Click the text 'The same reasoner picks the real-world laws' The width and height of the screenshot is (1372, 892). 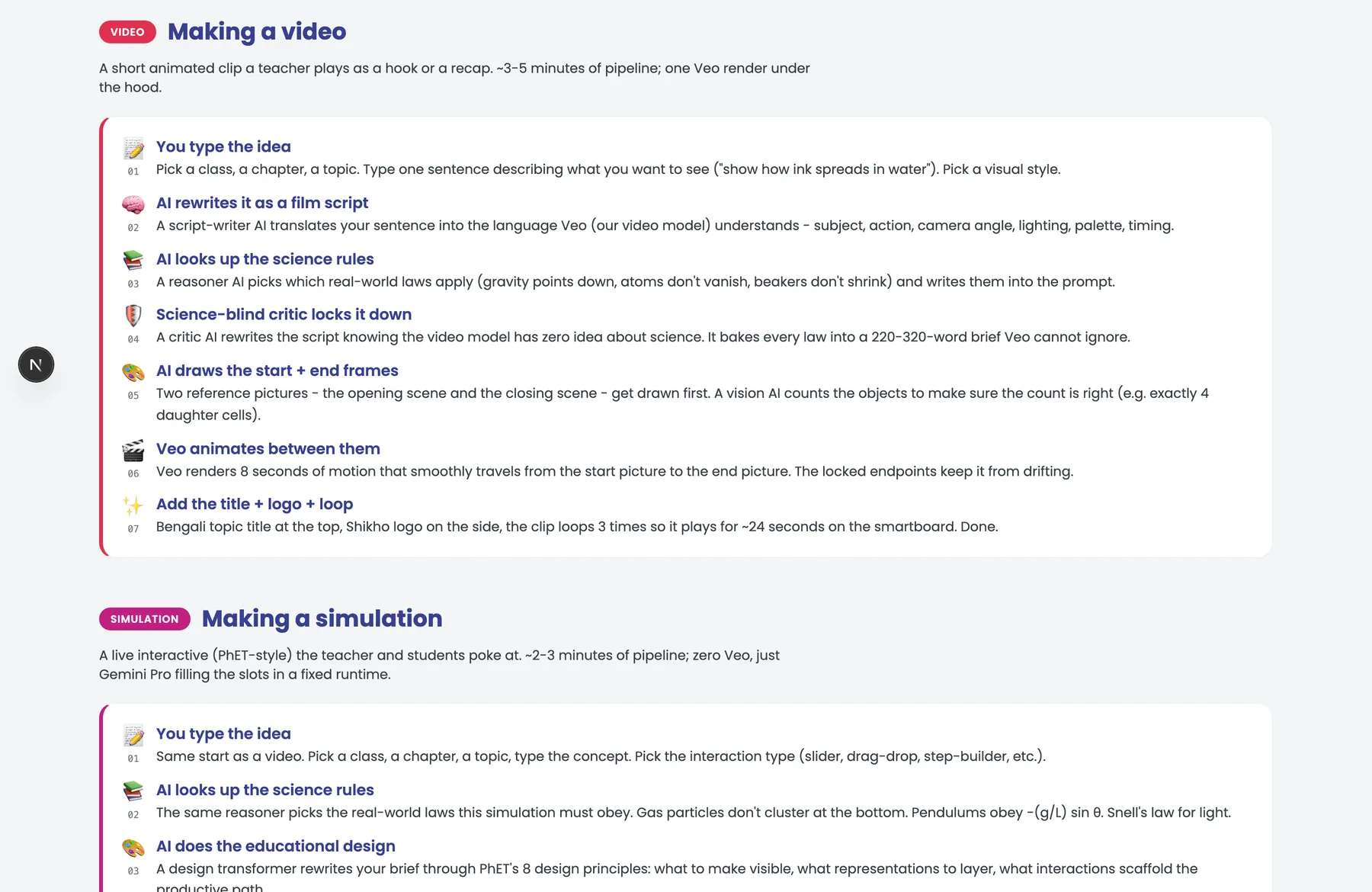click(x=694, y=813)
